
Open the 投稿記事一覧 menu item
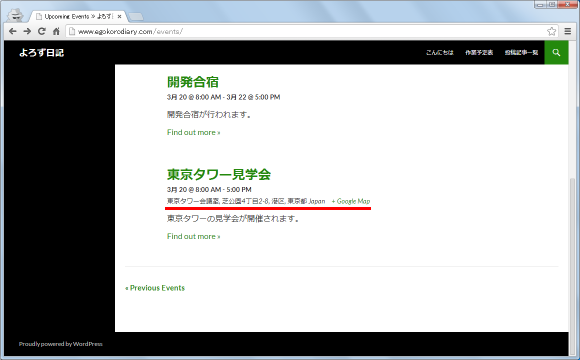pos(521,53)
